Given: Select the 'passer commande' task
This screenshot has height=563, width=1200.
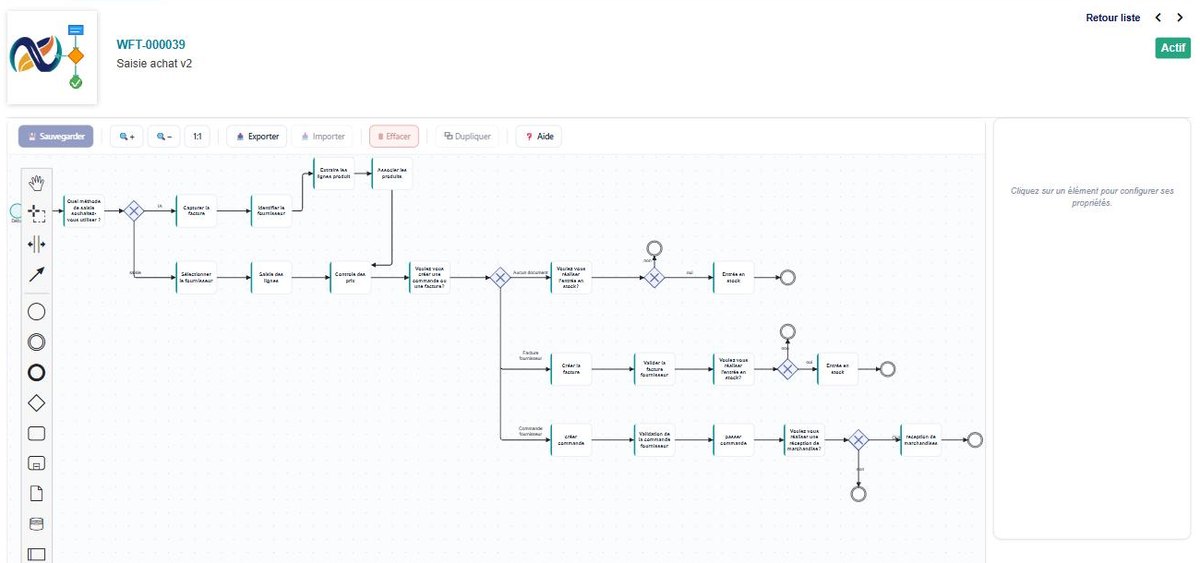Looking at the screenshot, I should pos(733,439).
